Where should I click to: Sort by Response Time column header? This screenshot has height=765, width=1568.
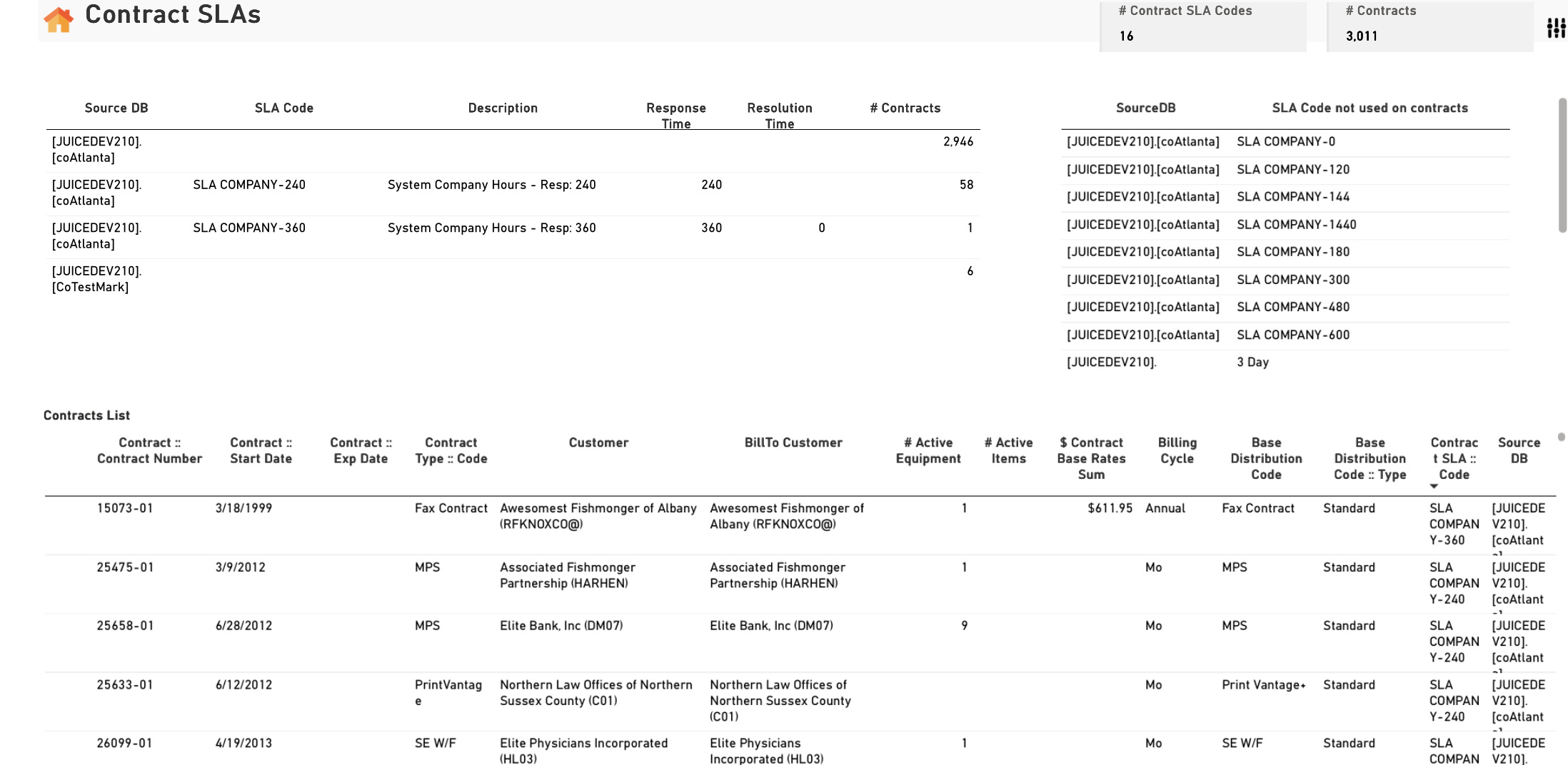point(676,116)
